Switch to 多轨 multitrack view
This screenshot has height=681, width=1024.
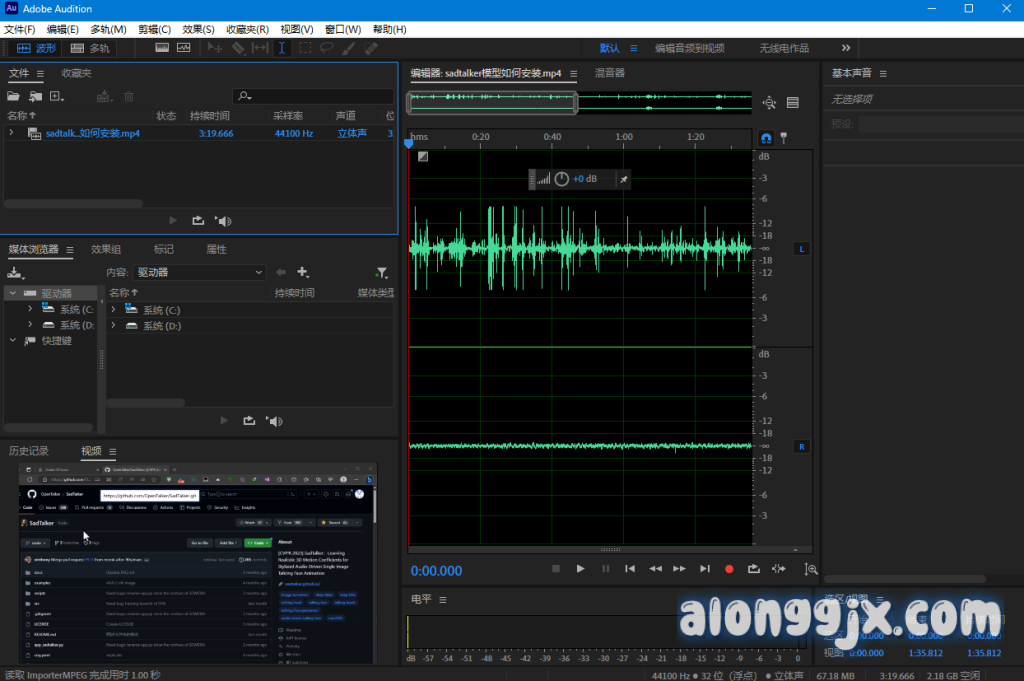(90, 48)
